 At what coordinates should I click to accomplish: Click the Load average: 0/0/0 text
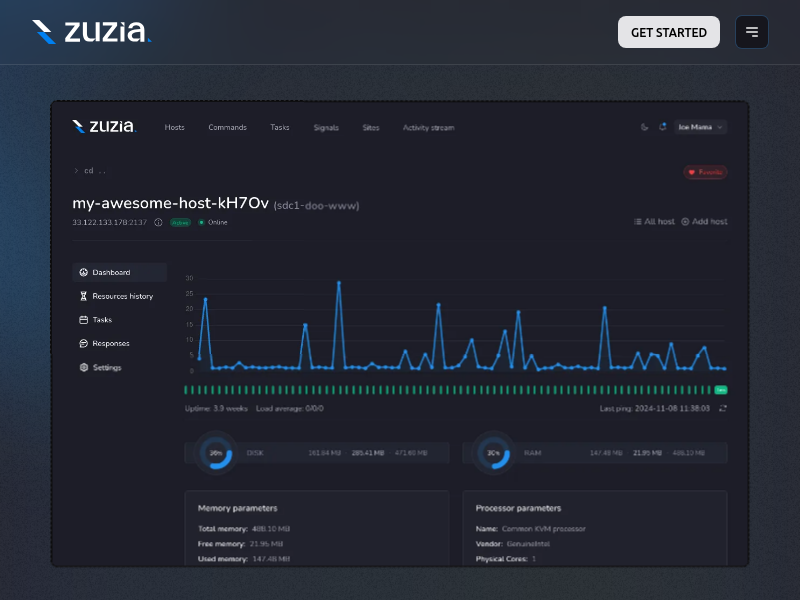click(289, 408)
